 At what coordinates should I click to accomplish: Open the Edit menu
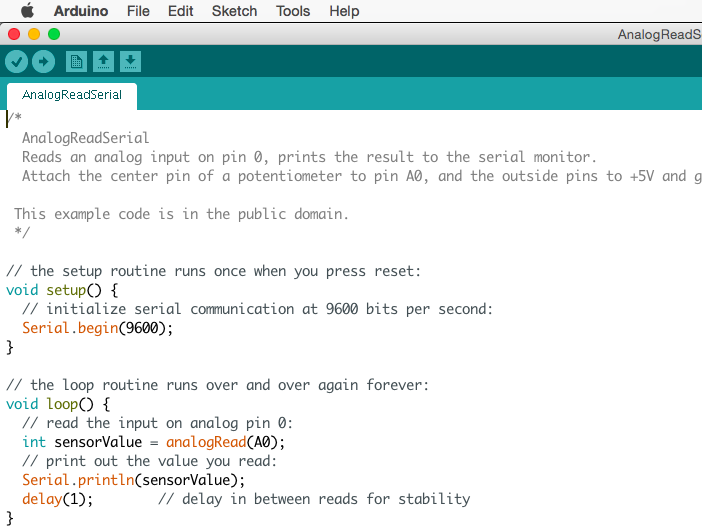coord(180,11)
